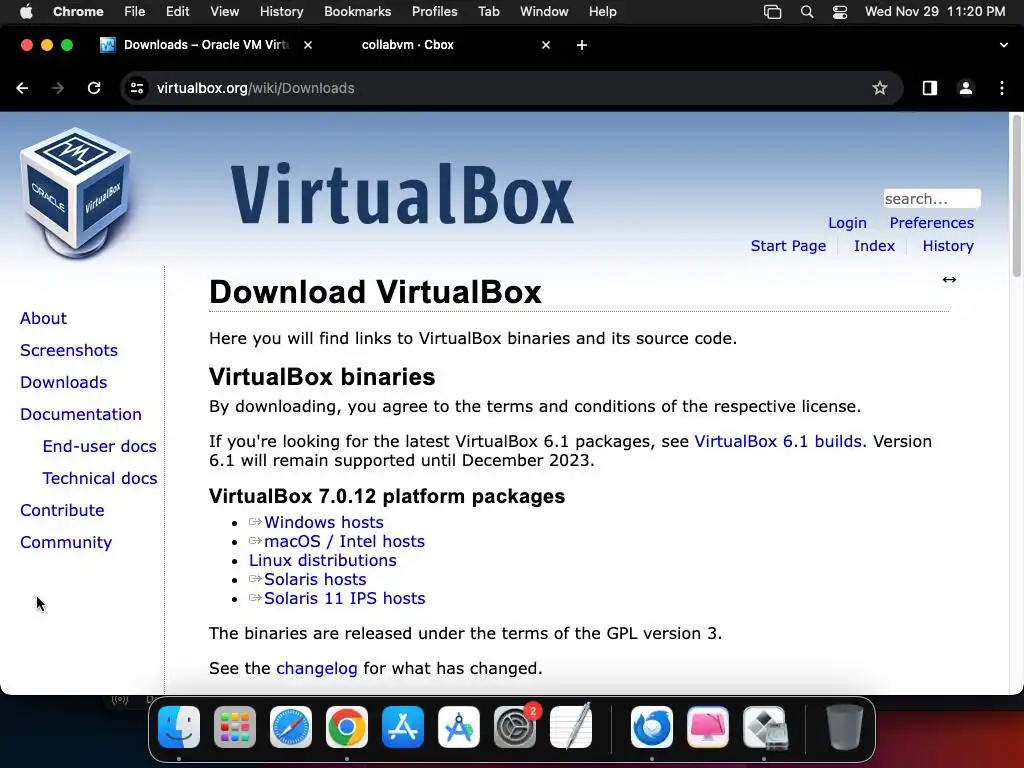Go to the Start Page link
This screenshot has width=1024, height=768.
click(x=788, y=246)
